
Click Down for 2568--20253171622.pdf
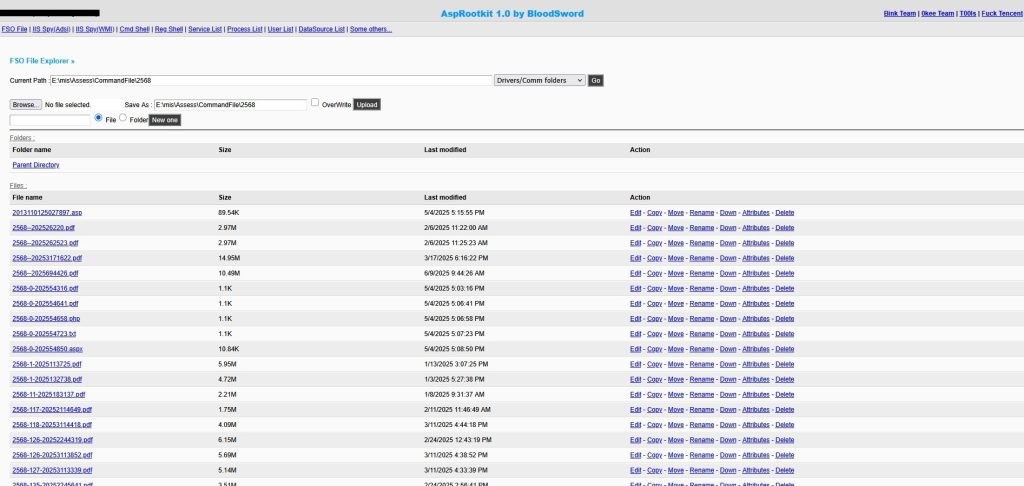point(728,258)
